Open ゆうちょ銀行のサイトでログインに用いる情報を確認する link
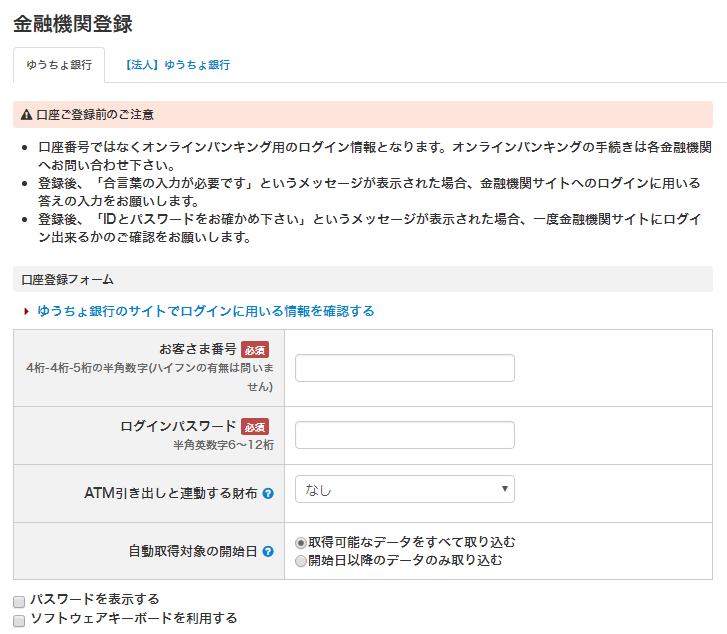This screenshot has height=634, width=727. click(x=206, y=311)
